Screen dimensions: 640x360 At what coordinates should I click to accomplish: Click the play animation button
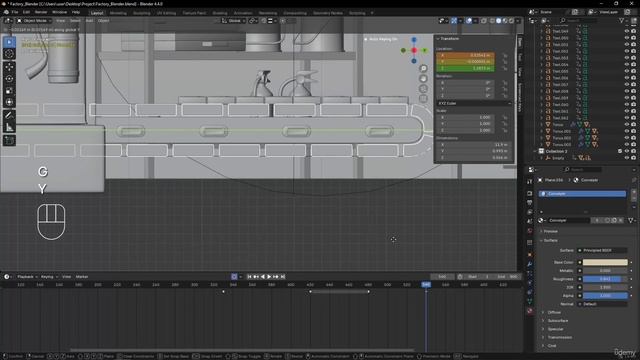(269, 277)
